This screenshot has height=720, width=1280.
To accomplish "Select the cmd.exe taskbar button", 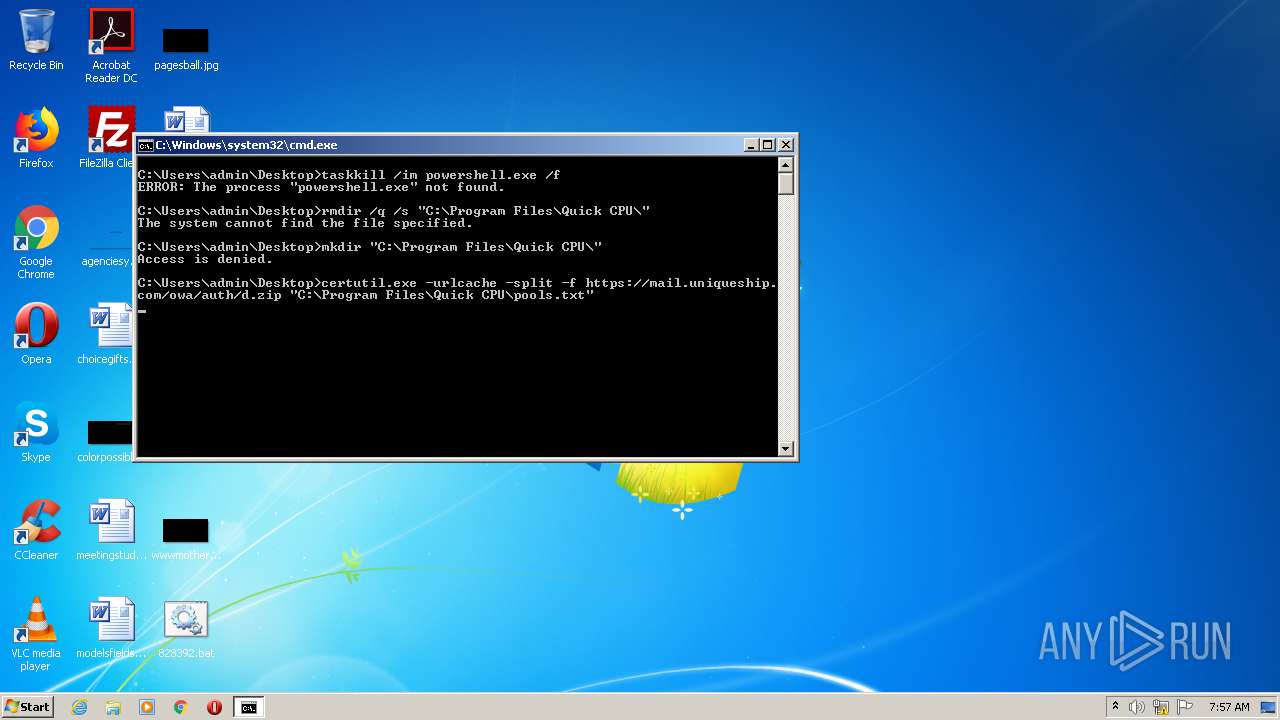I will 248,707.
